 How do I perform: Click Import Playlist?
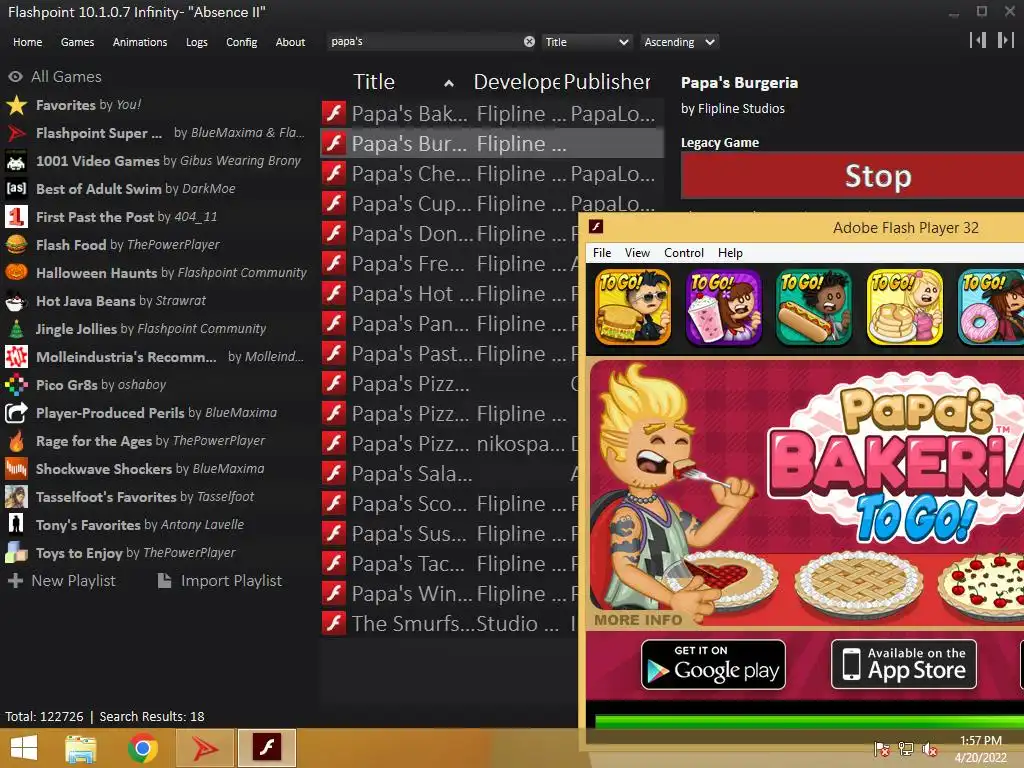tap(220, 581)
